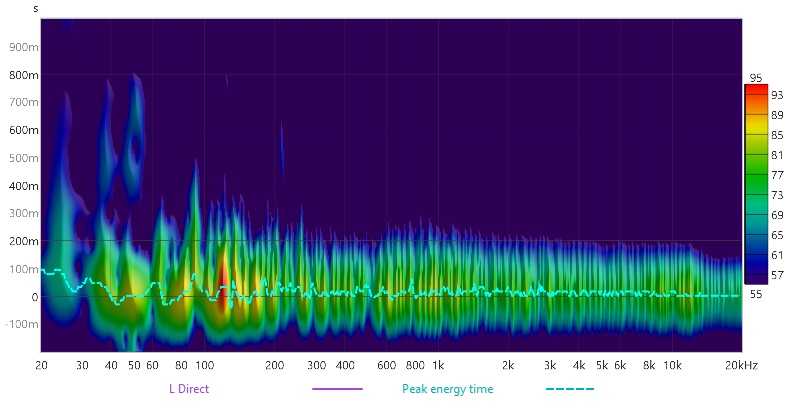The image size is (800, 404).
Task: Click the positive 100m time axis label
Action: pos(23,269)
